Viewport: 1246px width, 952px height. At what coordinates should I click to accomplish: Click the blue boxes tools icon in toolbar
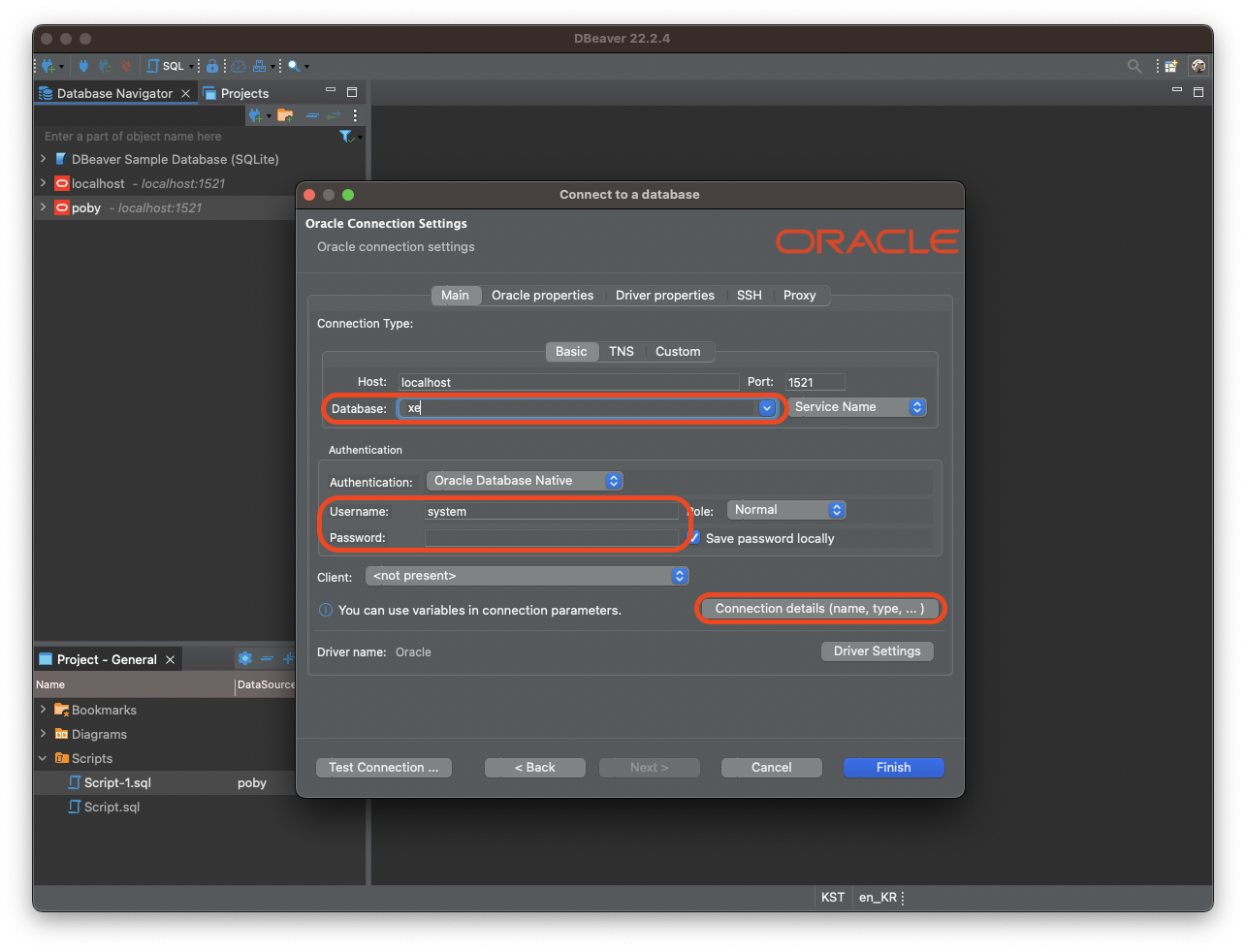click(260, 66)
